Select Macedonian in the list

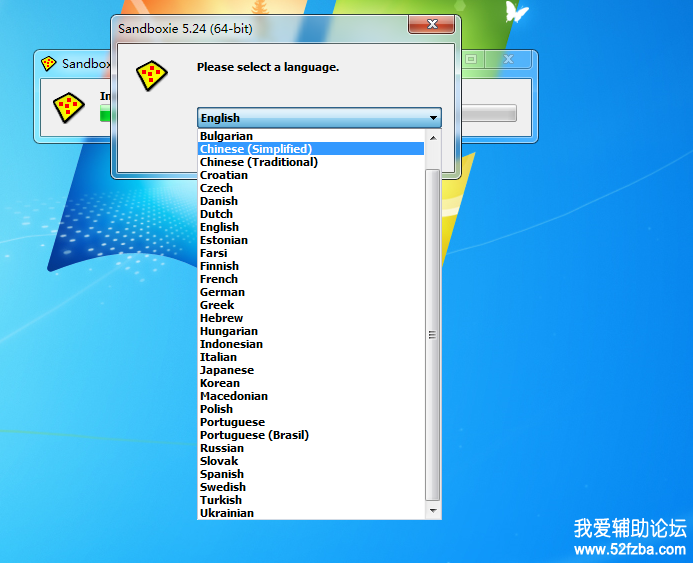click(x=311, y=396)
